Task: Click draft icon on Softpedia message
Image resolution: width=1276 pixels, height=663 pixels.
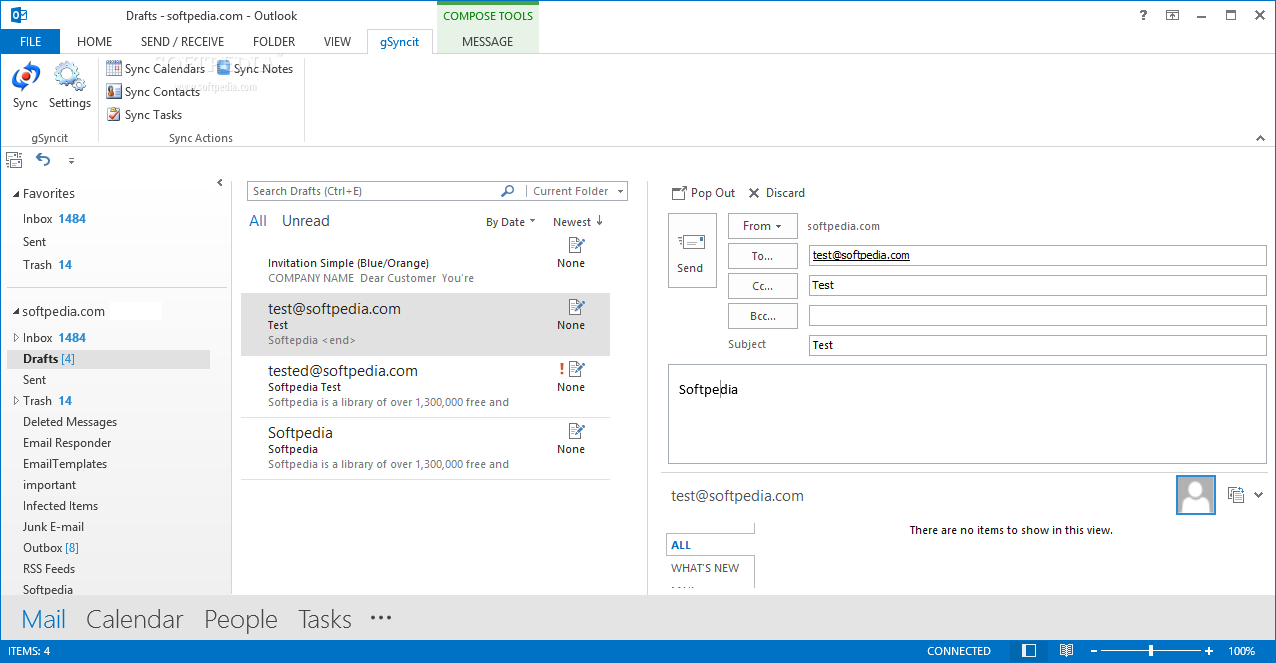Action: tap(576, 431)
